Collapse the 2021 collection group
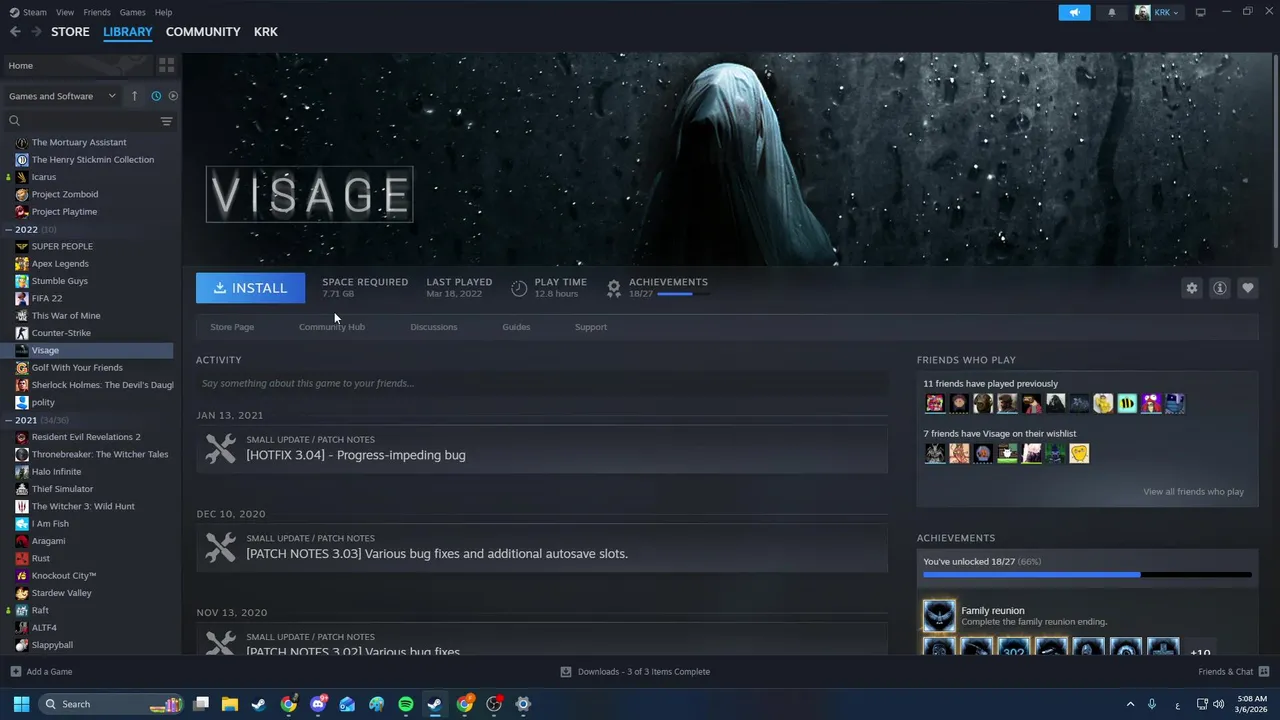Image resolution: width=1280 pixels, height=720 pixels. pyautogui.click(x=9, y=420)
